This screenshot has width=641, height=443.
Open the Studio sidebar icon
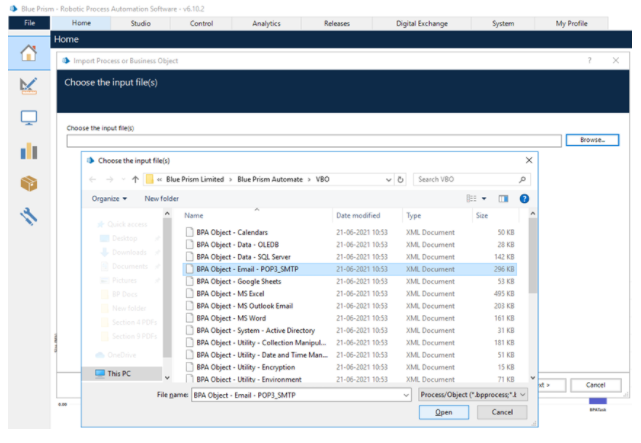point(29,86)
